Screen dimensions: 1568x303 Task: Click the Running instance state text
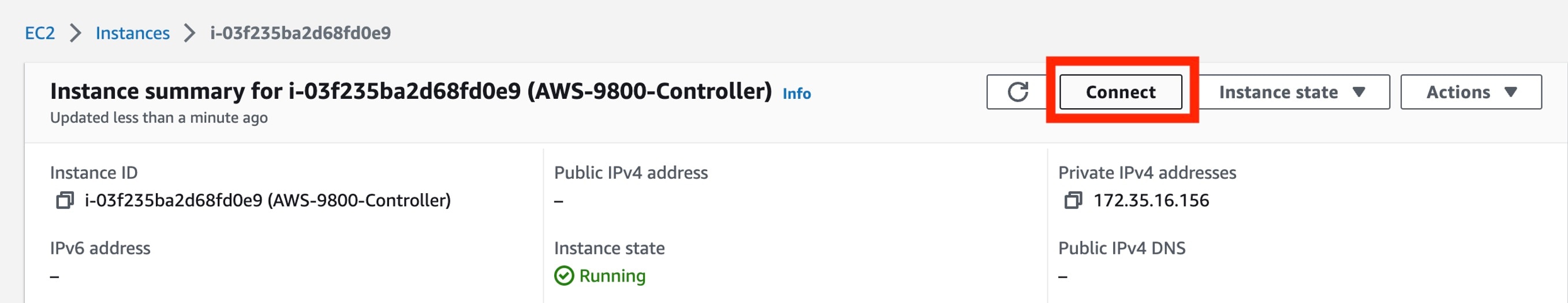tap(612, 276)
